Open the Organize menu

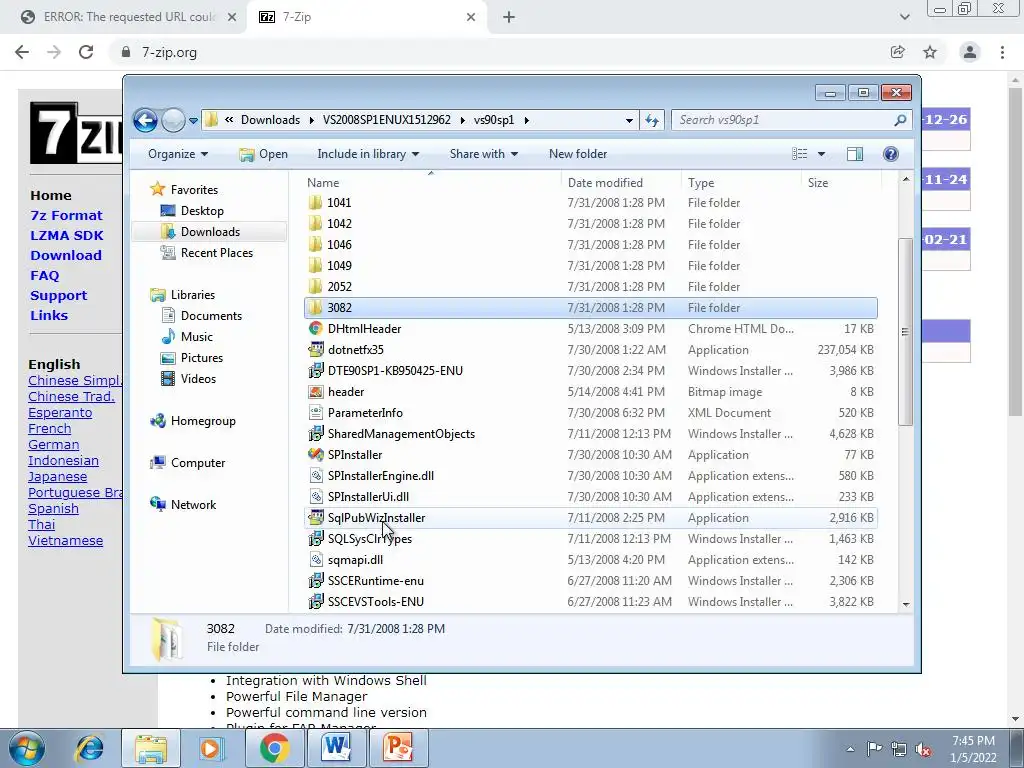pyautogui.click(x=178, y=154)
